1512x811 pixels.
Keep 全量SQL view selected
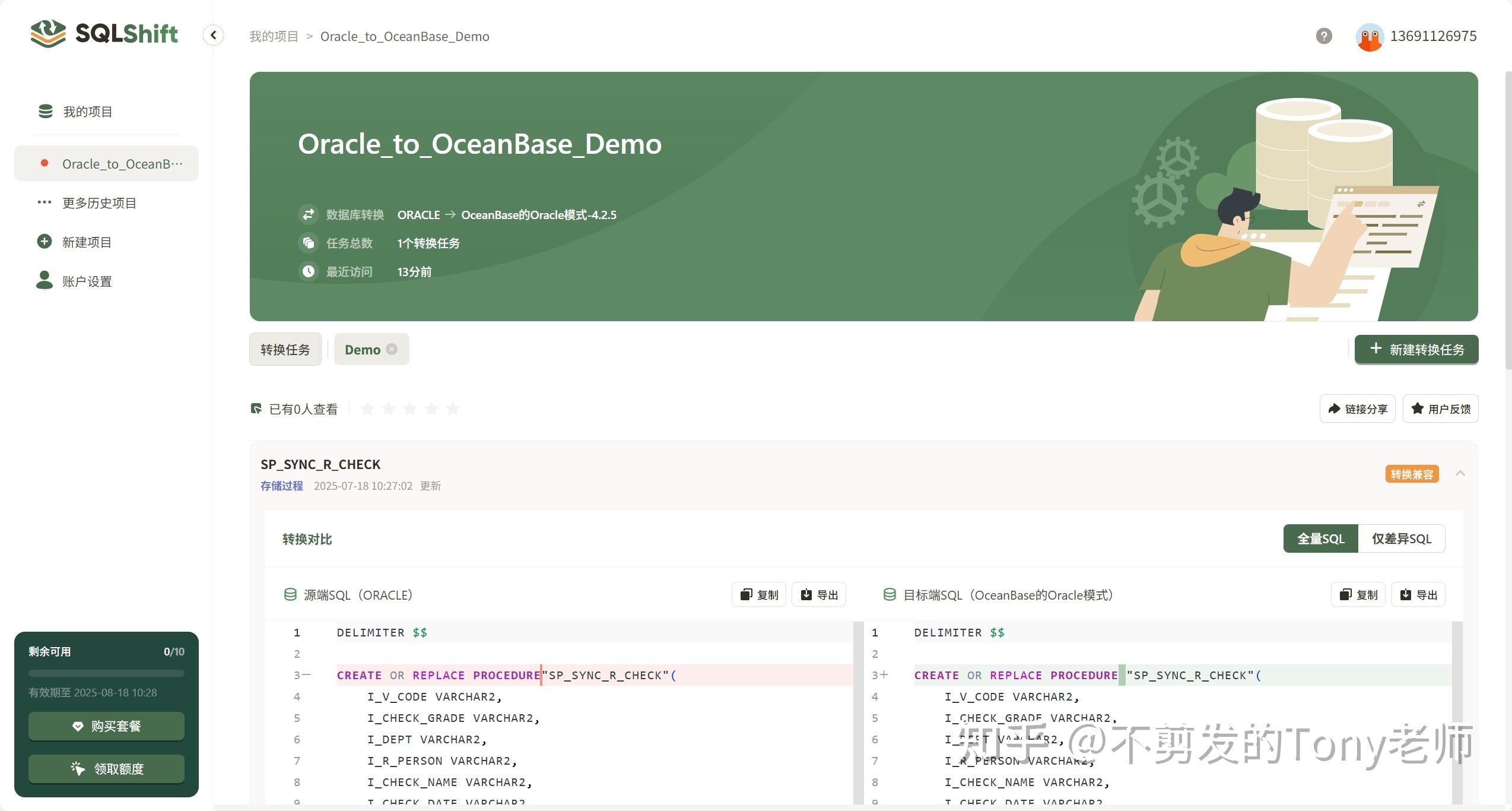coord(1320,538)
